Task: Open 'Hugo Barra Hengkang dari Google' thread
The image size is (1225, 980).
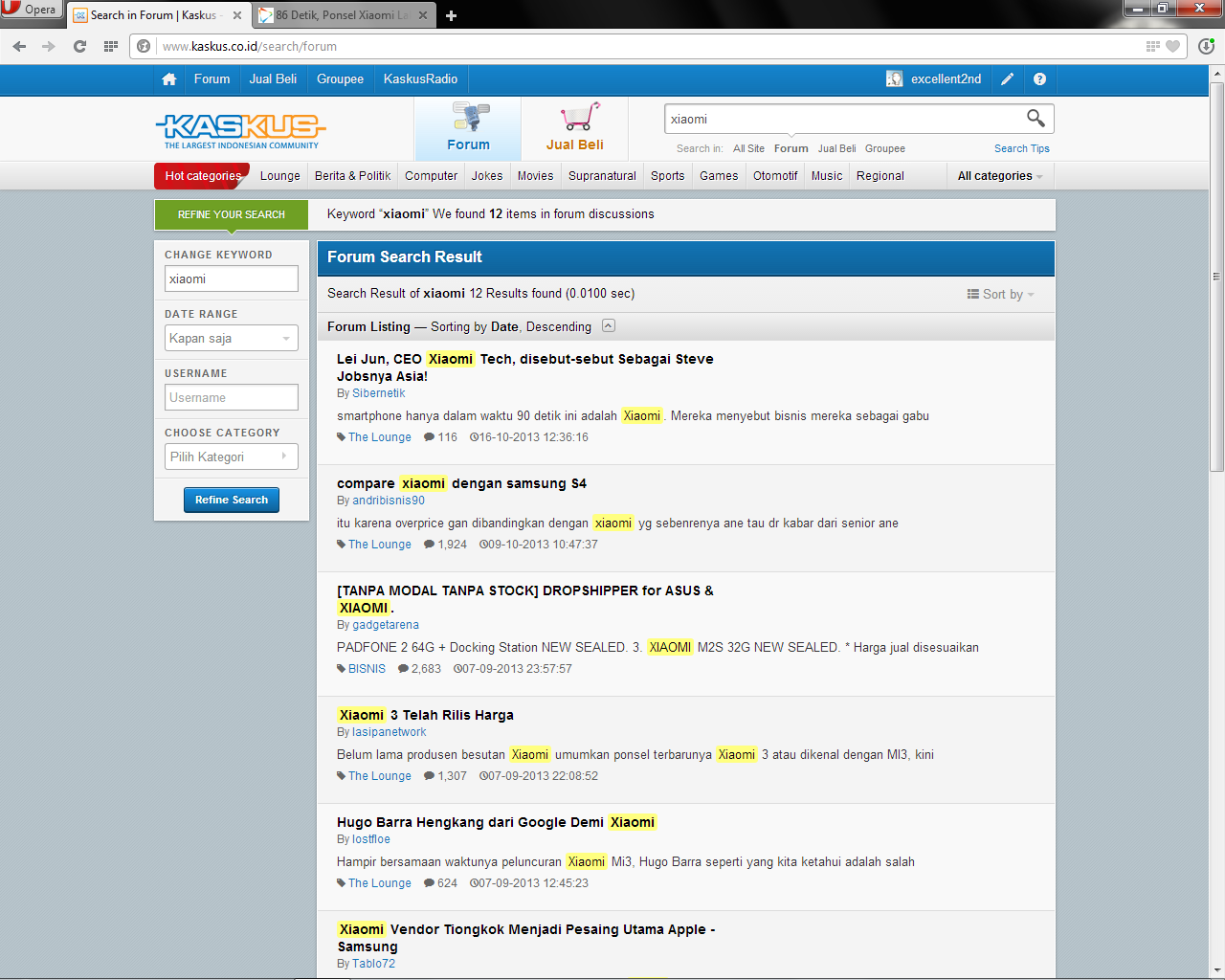Action: pos(496,822)
